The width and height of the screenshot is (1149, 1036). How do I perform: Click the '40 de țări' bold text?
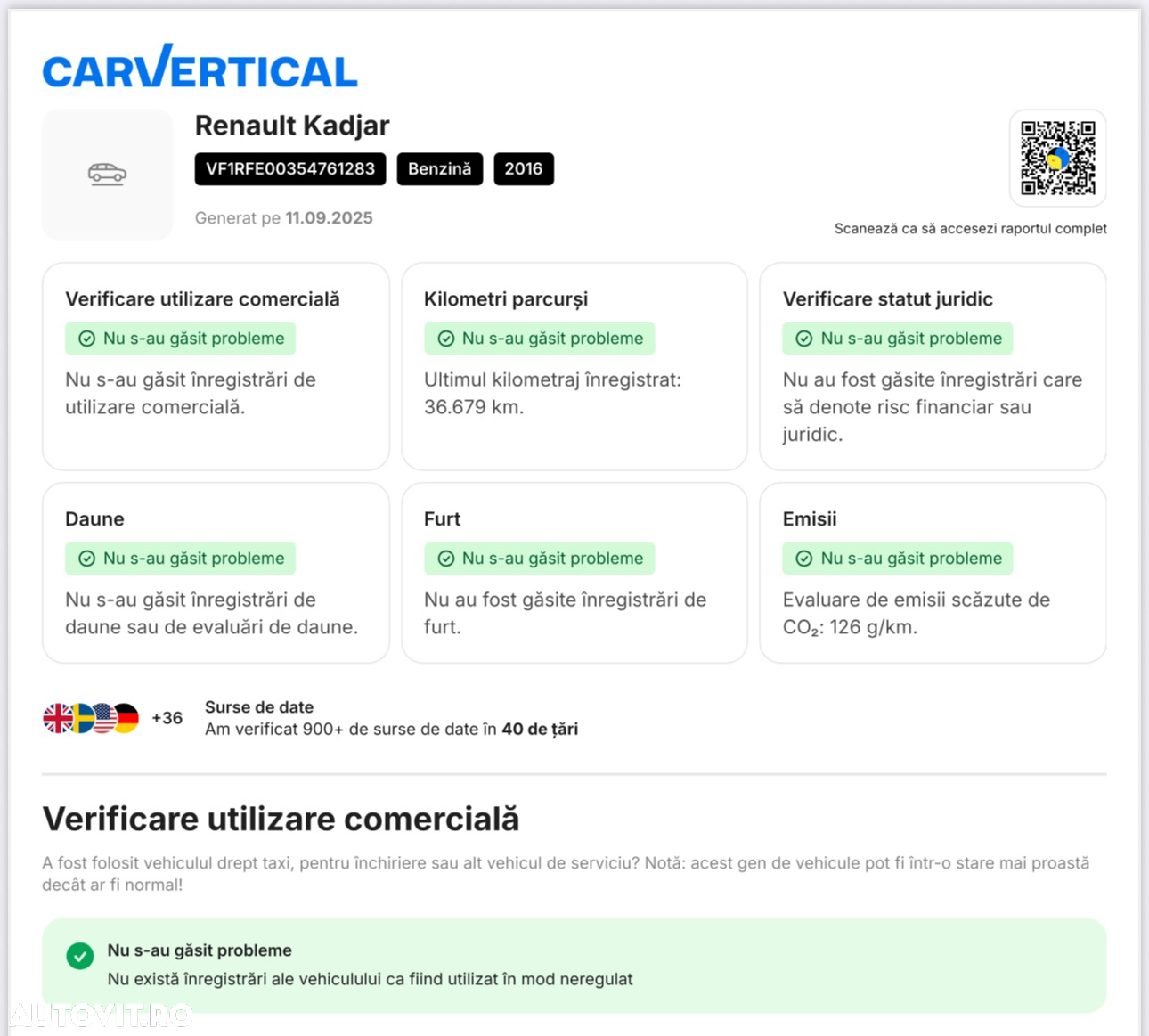click(x=540, y=730)
